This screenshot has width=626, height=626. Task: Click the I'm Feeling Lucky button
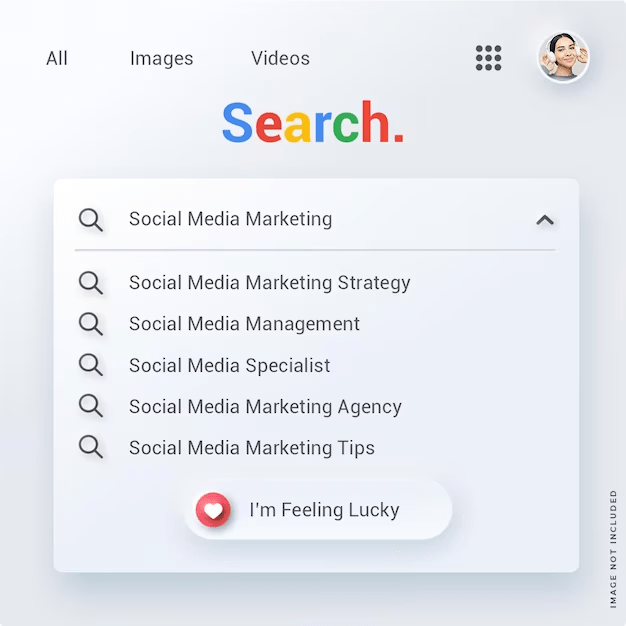tap(318, 510)
